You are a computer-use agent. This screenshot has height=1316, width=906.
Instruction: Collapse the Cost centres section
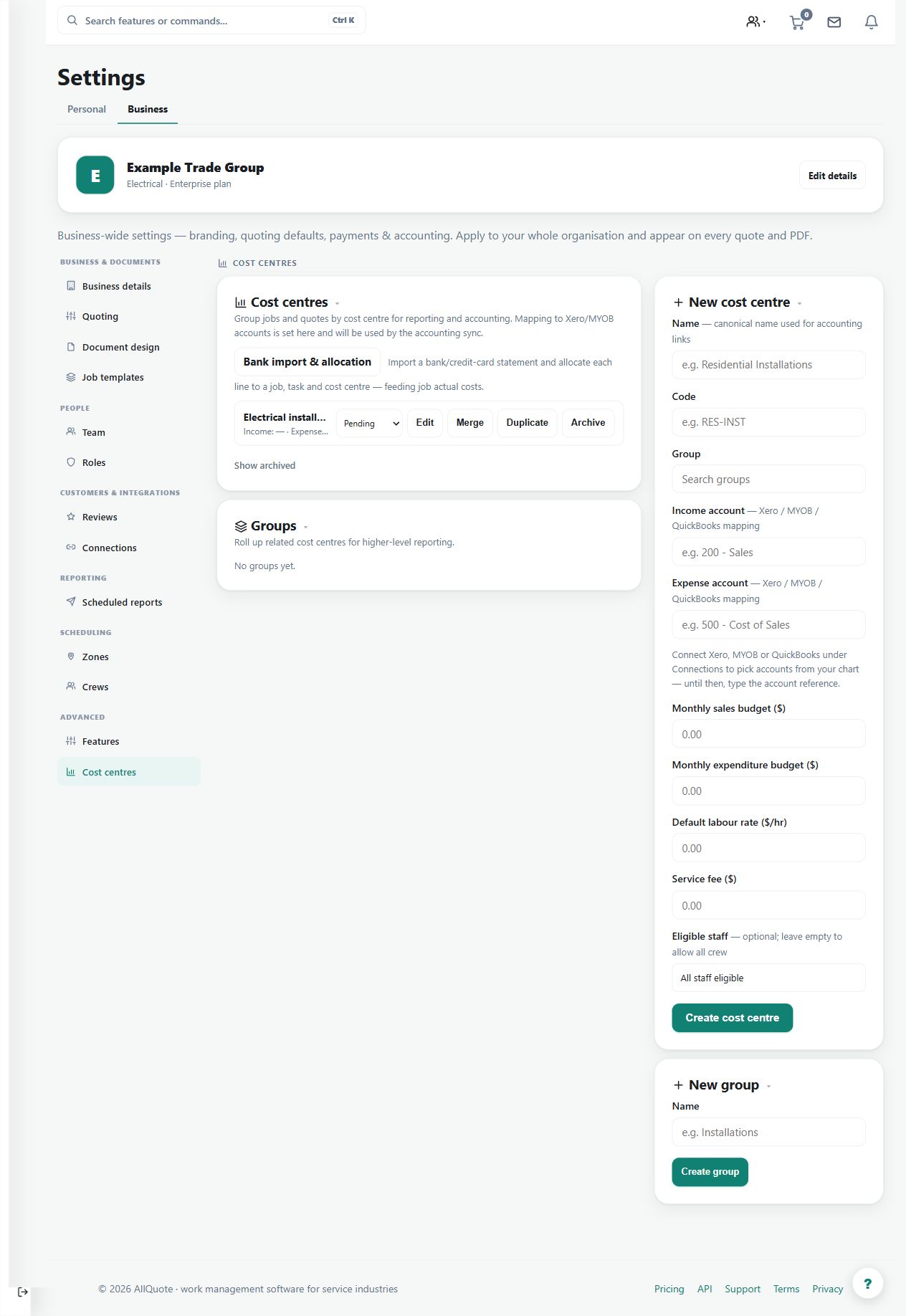click(338, 303)
